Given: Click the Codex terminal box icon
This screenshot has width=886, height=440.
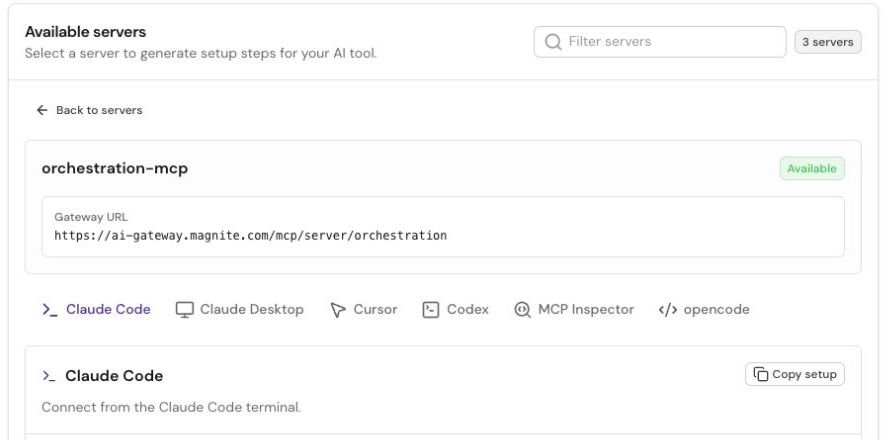Looking at the screenshot, I should [x=431, y=310].
